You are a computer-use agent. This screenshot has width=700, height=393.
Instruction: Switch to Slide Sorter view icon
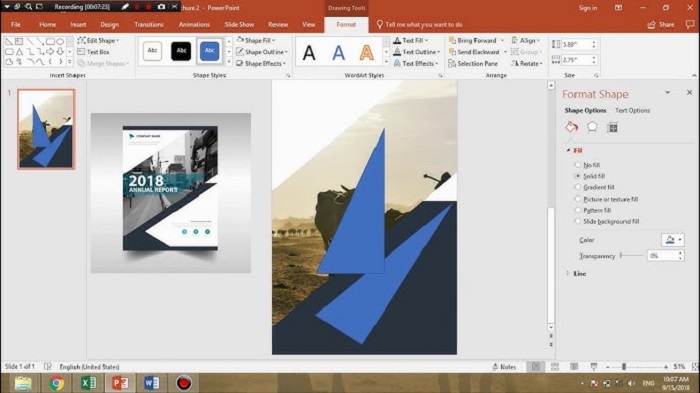point(555,367)
